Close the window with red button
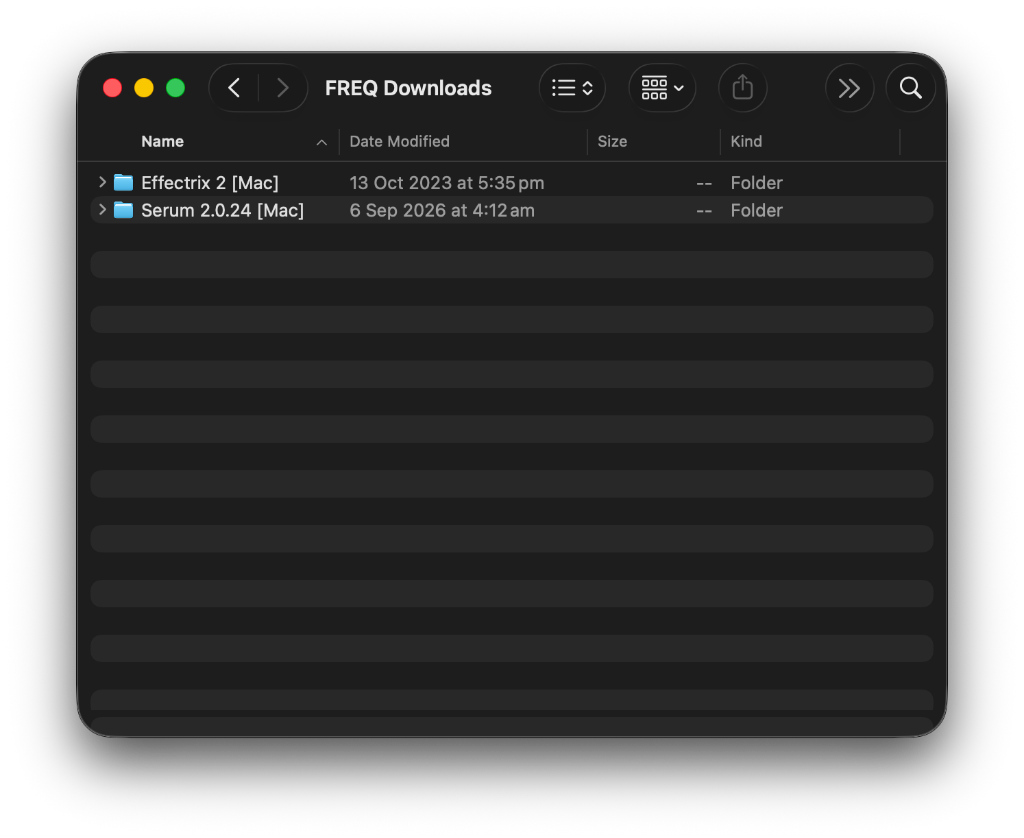Screen dimensions: 1024x838 112,88
